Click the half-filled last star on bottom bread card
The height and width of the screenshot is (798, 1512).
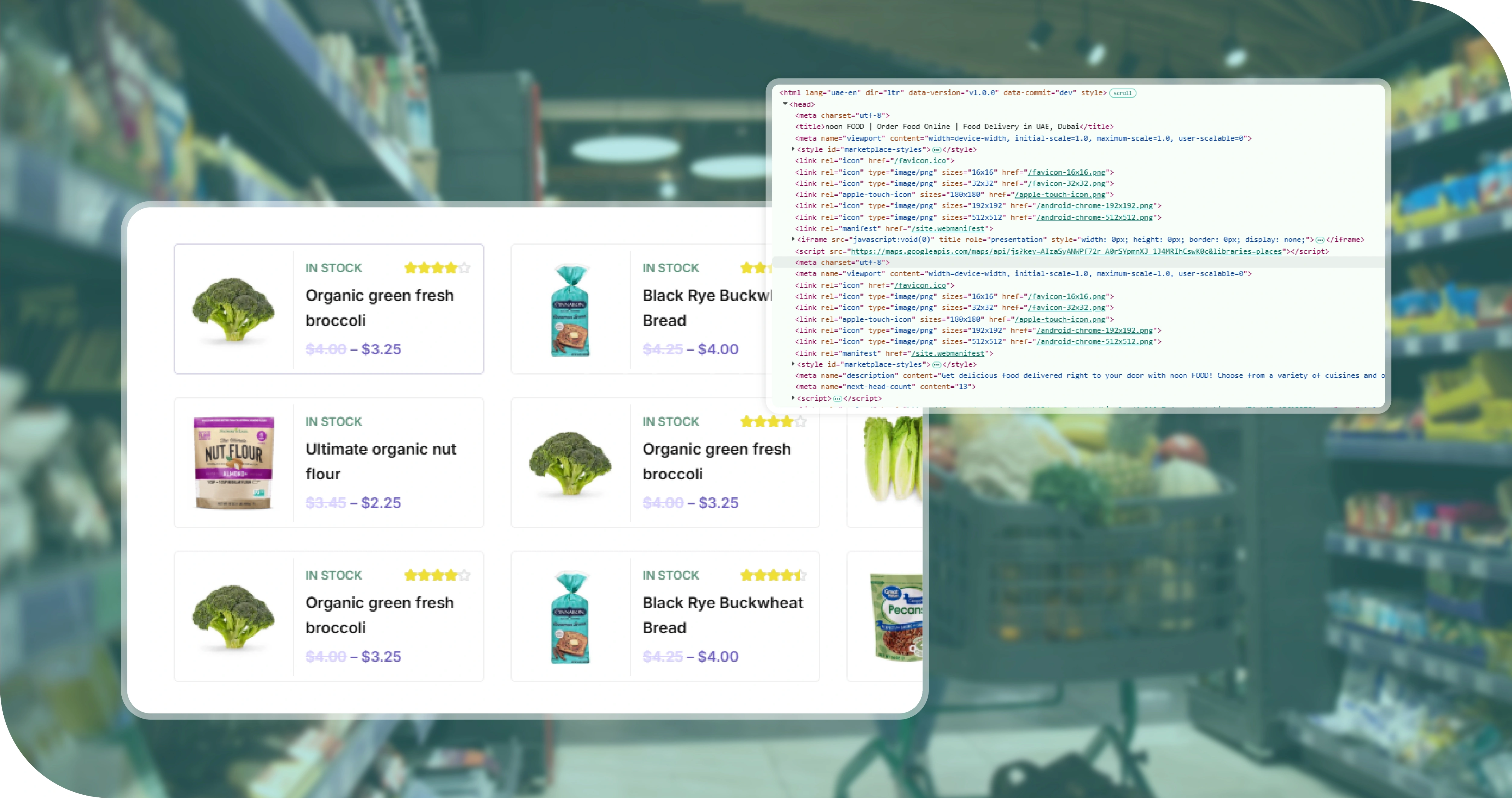pyautogui.click(x=801, y=575)
